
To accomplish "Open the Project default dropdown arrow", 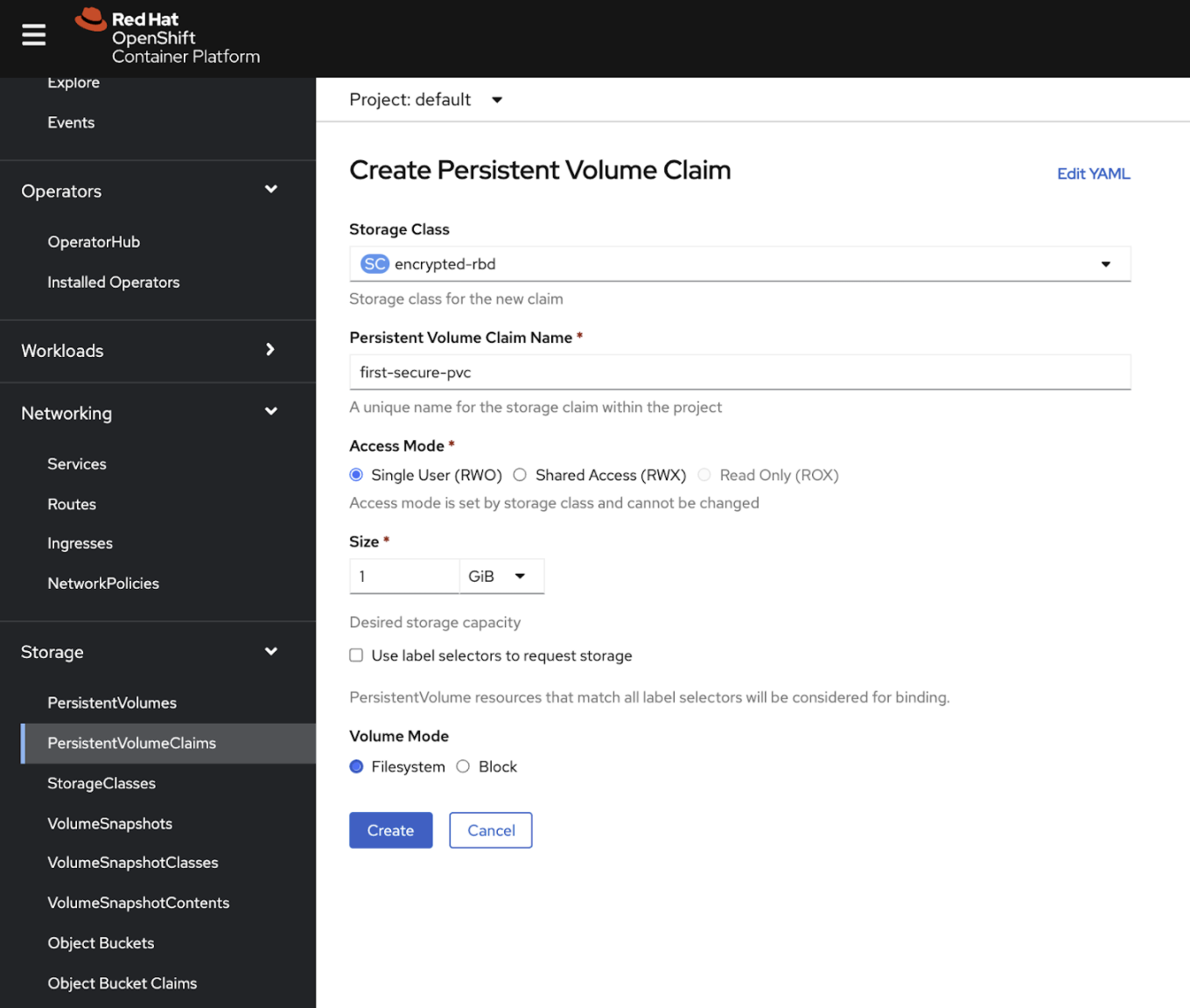I will point(497,100).
